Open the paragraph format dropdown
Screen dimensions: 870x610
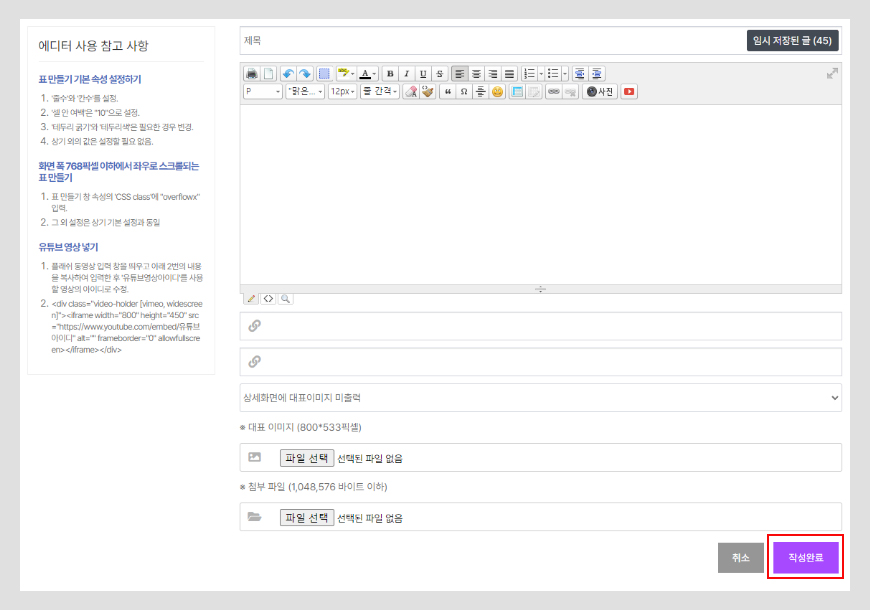click(x=263, y=92)
